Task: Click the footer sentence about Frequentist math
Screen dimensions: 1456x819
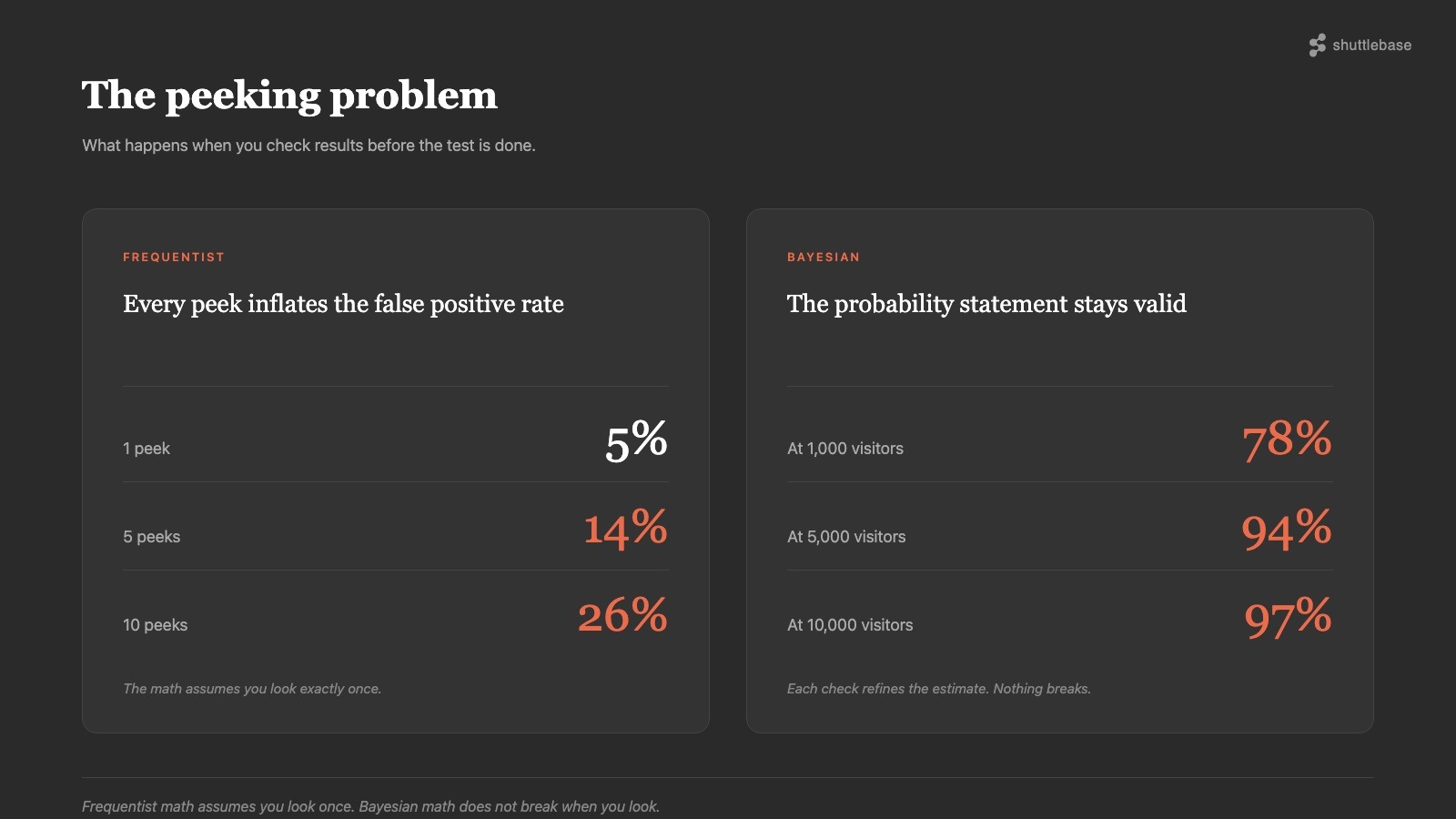Action: [x=370, y=806]
